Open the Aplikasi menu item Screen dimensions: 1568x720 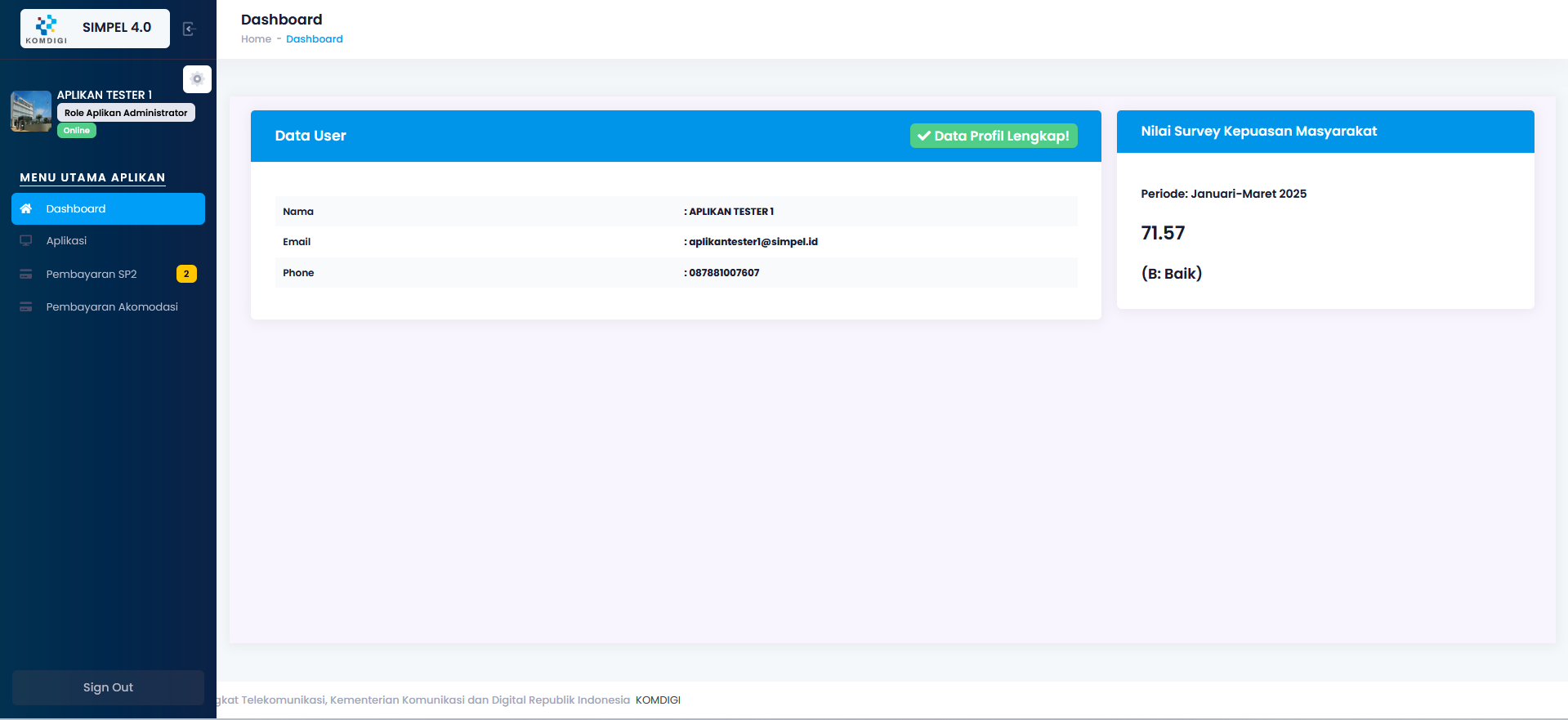tap(66, 240)
